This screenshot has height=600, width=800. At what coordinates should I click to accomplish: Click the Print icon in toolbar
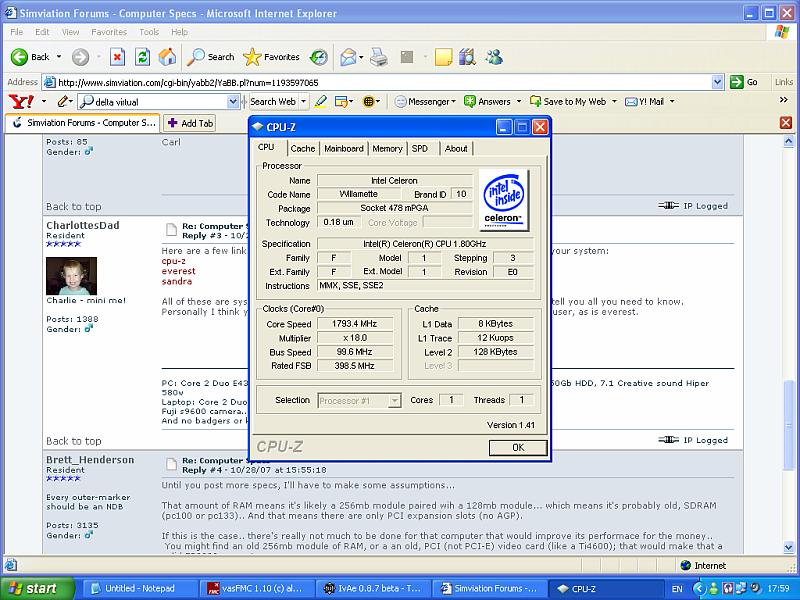tap(379, 57)
